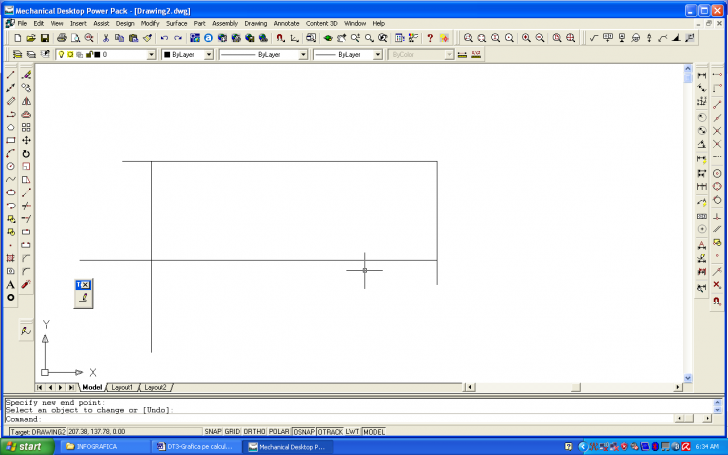Open the lineweight ByLayer dropdown
Image resolution: width=728 pixels, height=455 pixels.
coord(378,55)
